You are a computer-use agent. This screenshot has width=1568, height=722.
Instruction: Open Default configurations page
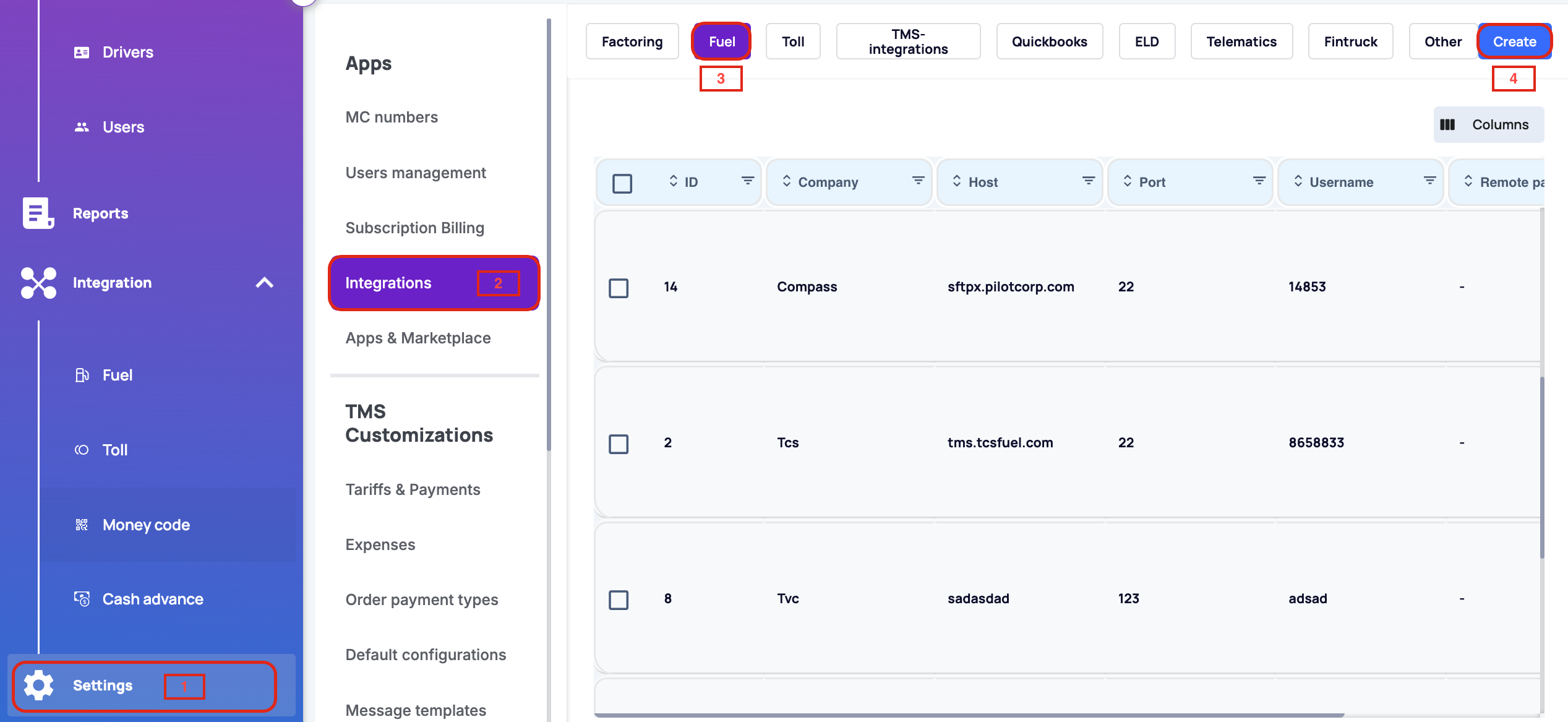[426, 655]
